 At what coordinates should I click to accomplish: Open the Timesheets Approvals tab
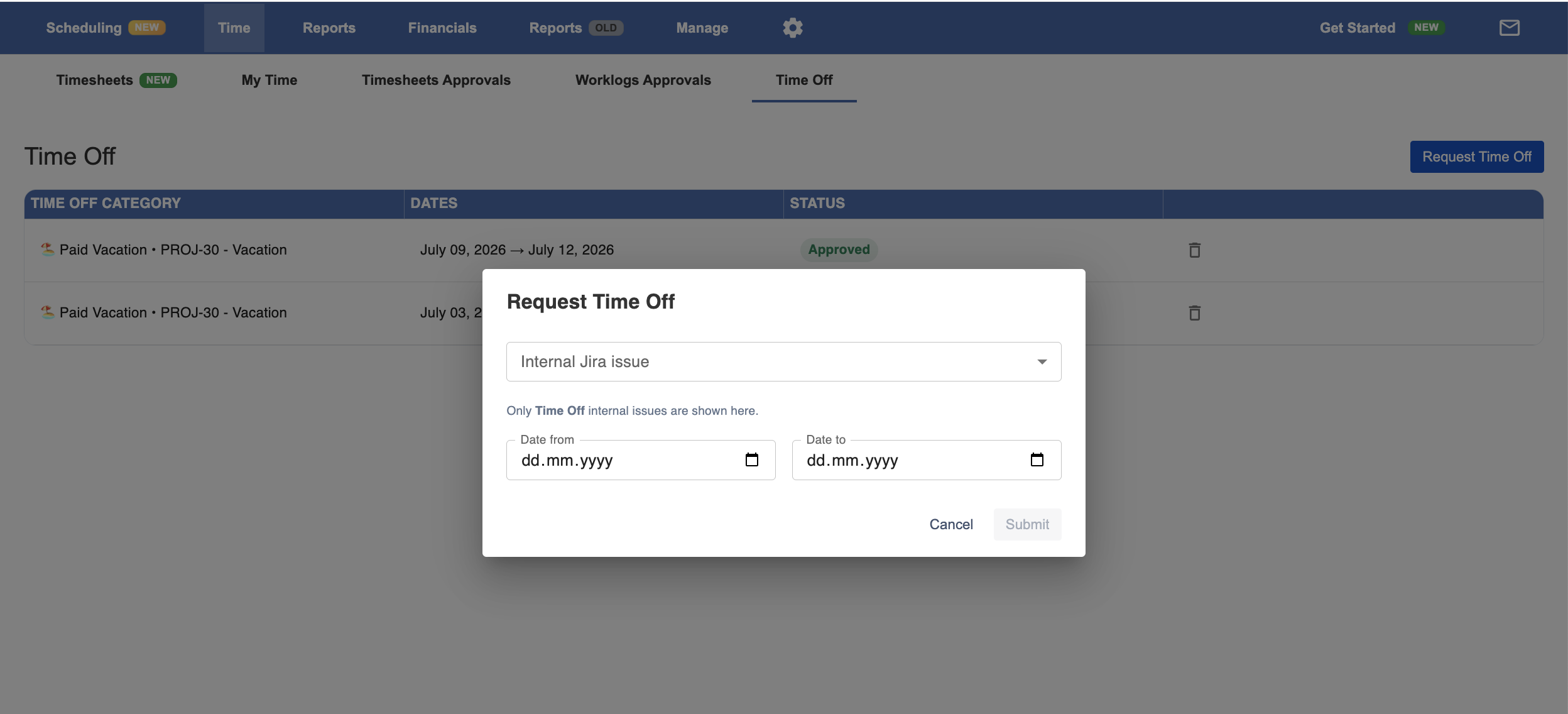click(436, 80)
